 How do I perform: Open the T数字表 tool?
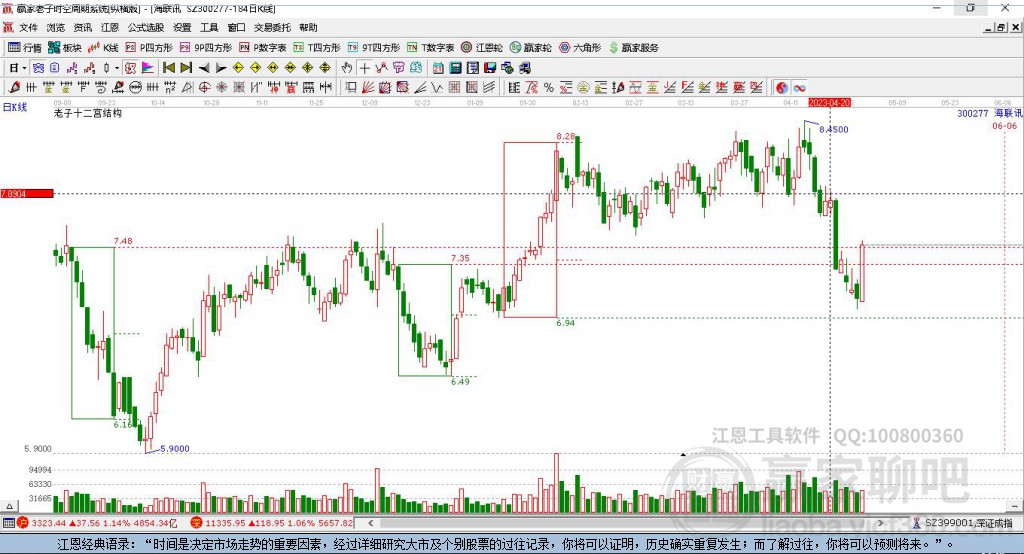point(430,48)
